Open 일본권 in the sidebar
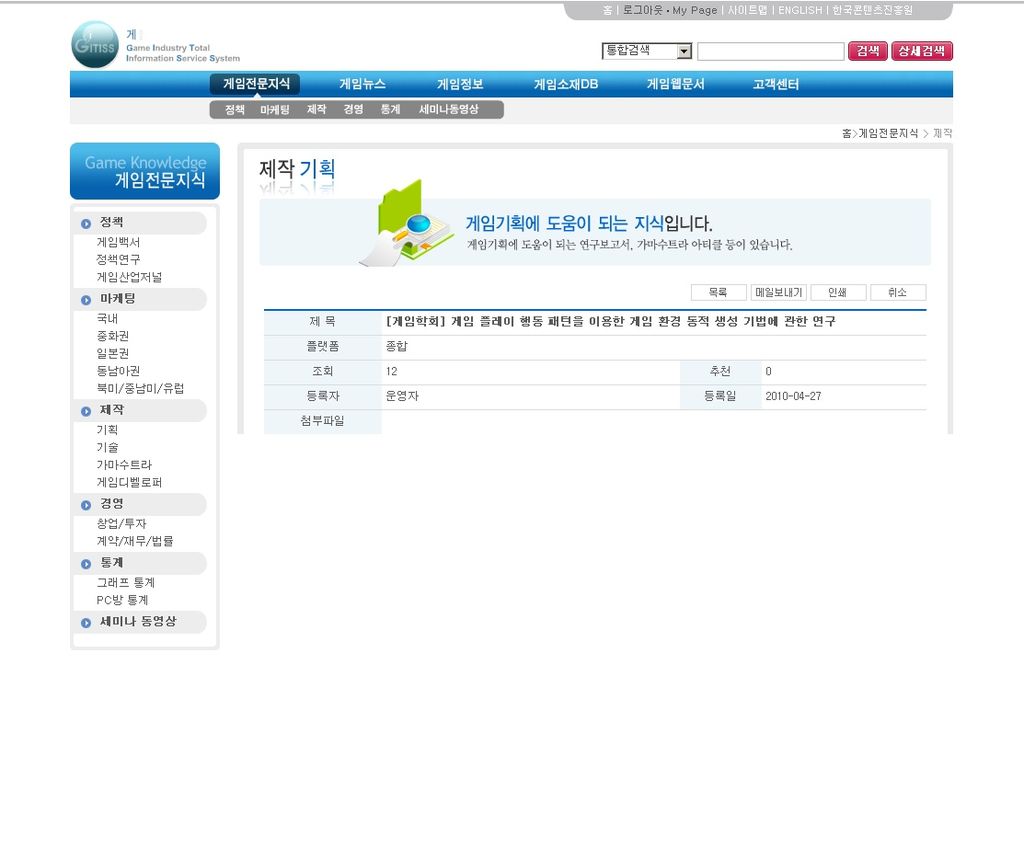 click(x=112, y=353)
